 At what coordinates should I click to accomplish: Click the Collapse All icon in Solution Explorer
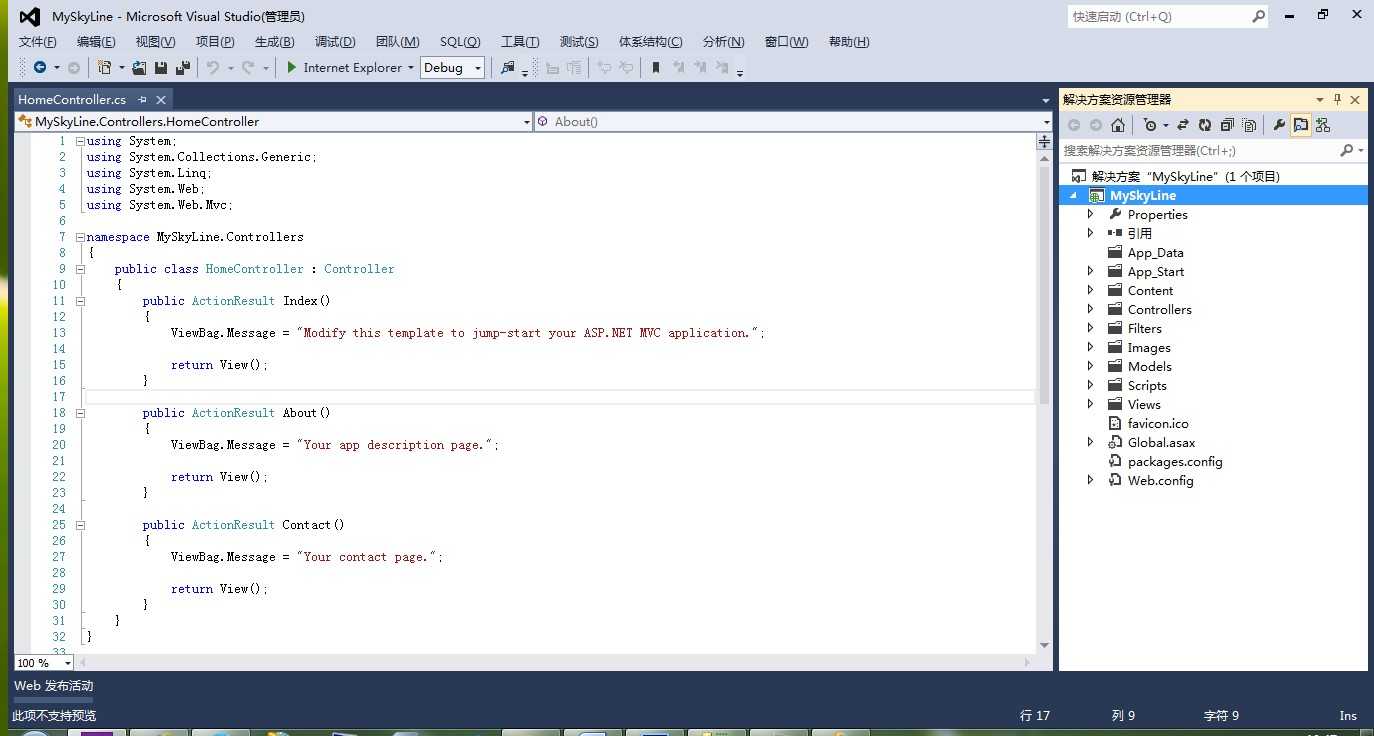(1227, 125)
